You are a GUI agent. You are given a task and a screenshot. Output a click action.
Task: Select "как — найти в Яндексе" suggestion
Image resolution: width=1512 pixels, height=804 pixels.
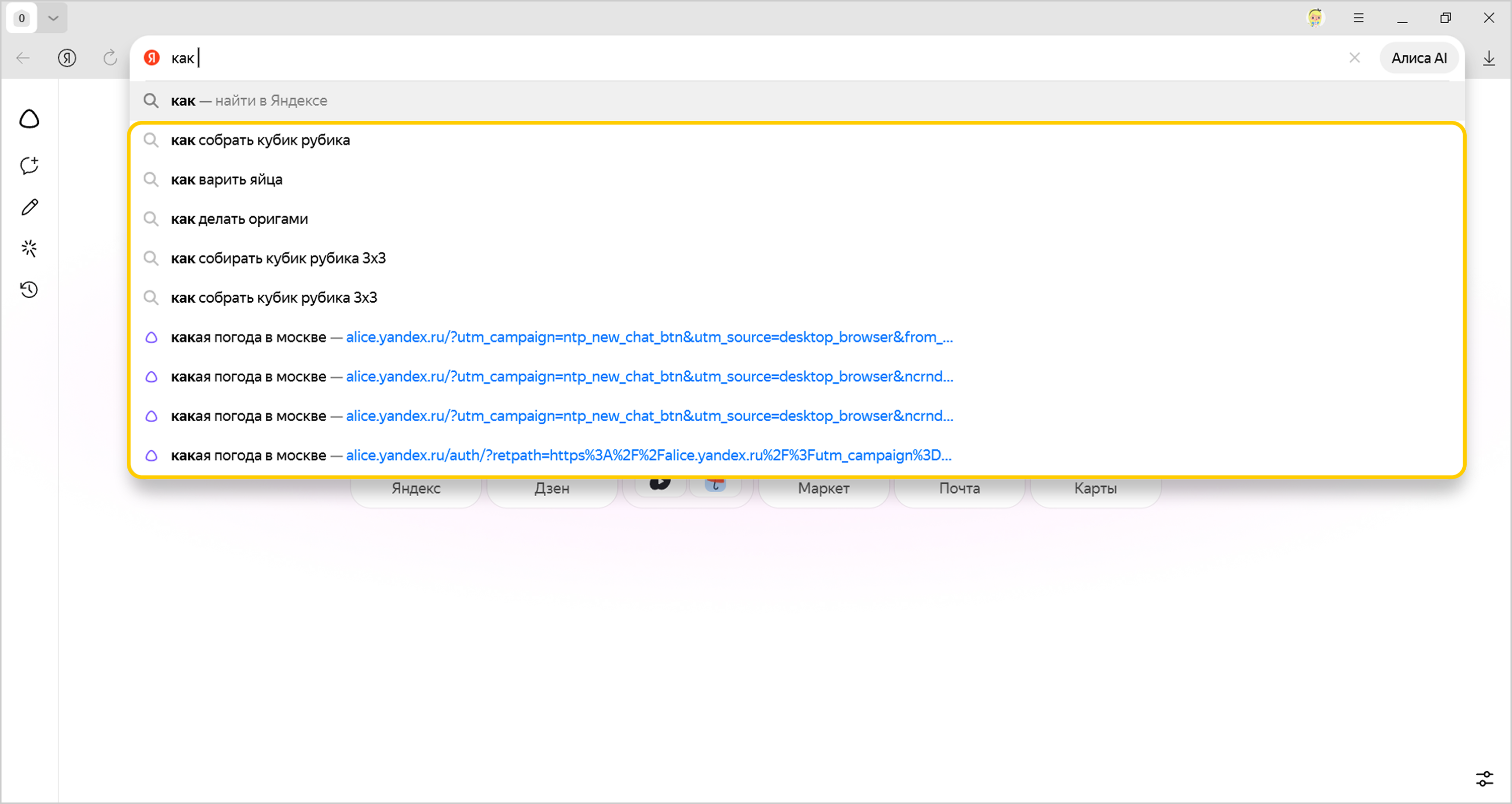pyautogui.click(x=797, y=101)
